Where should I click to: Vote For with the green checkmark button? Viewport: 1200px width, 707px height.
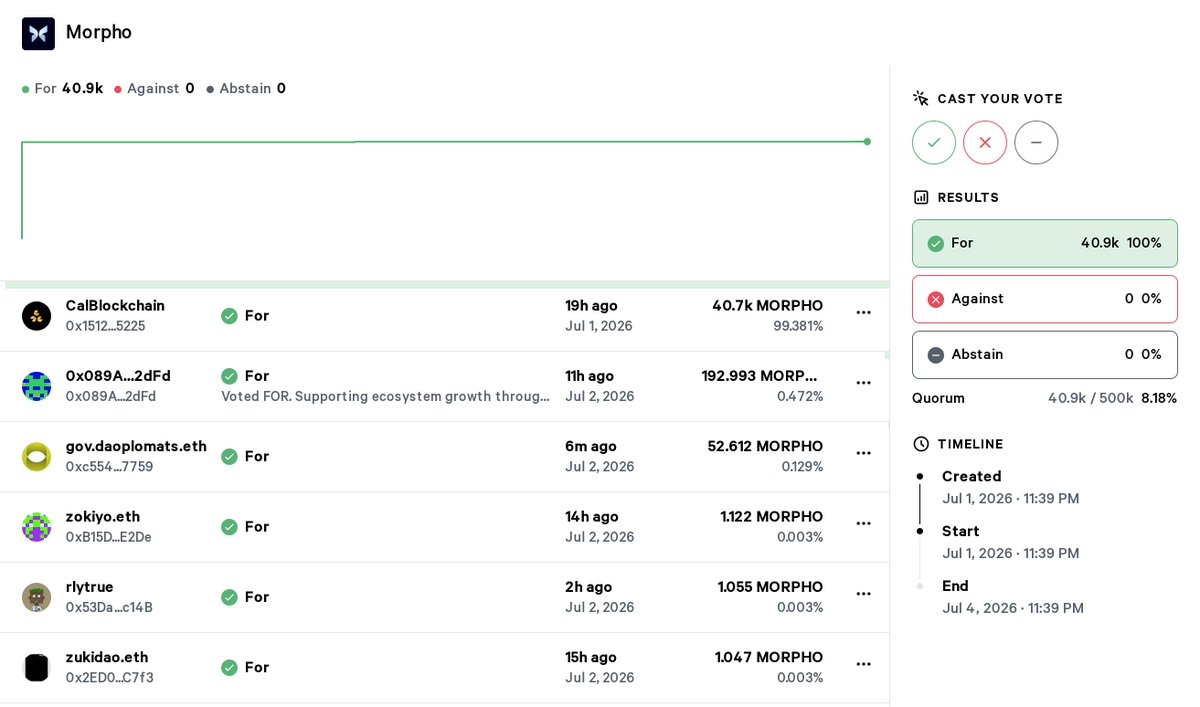(934, 143)
